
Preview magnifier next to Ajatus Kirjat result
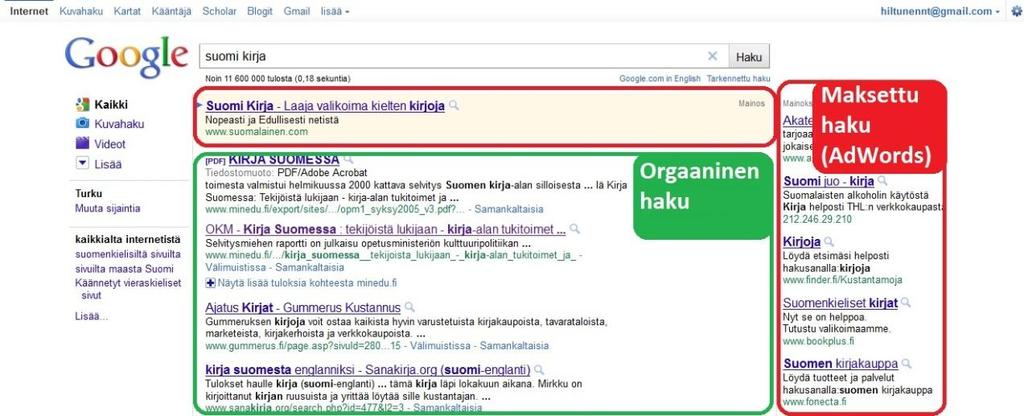409,307
